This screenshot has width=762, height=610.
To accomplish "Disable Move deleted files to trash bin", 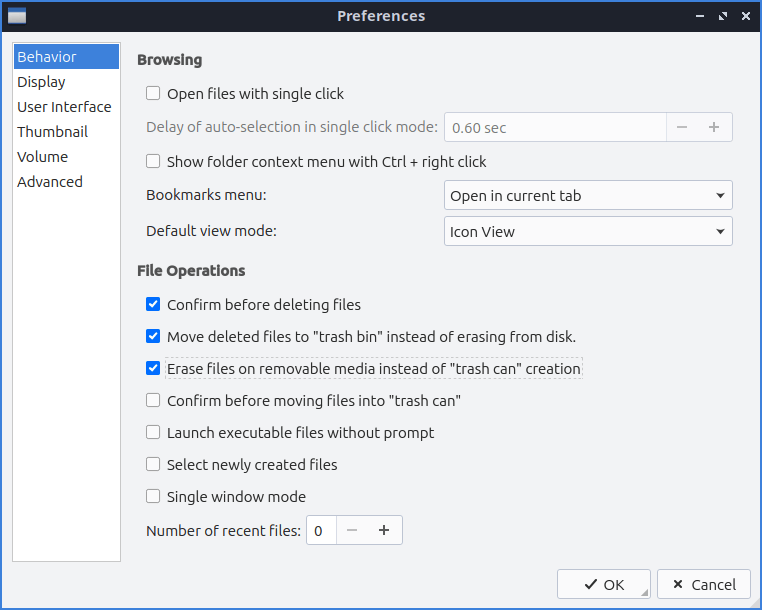I will [153, 337].
